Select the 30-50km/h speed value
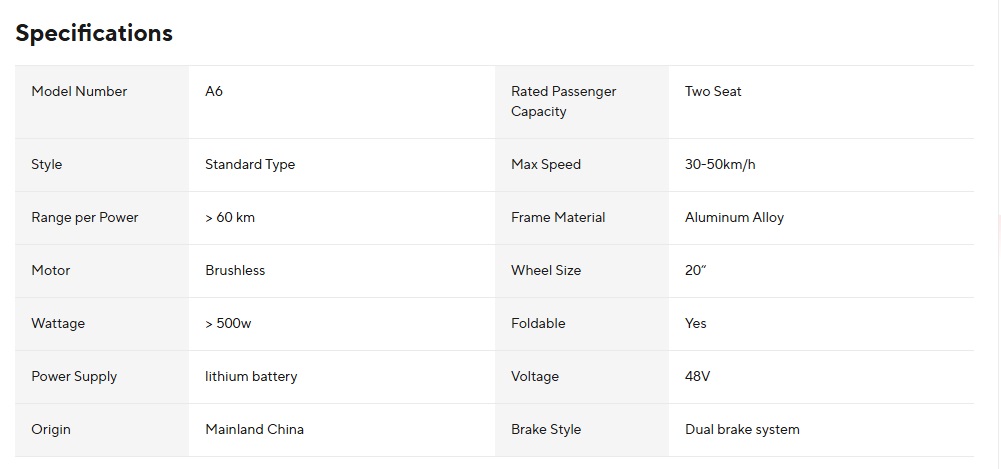 pos(720,164)
